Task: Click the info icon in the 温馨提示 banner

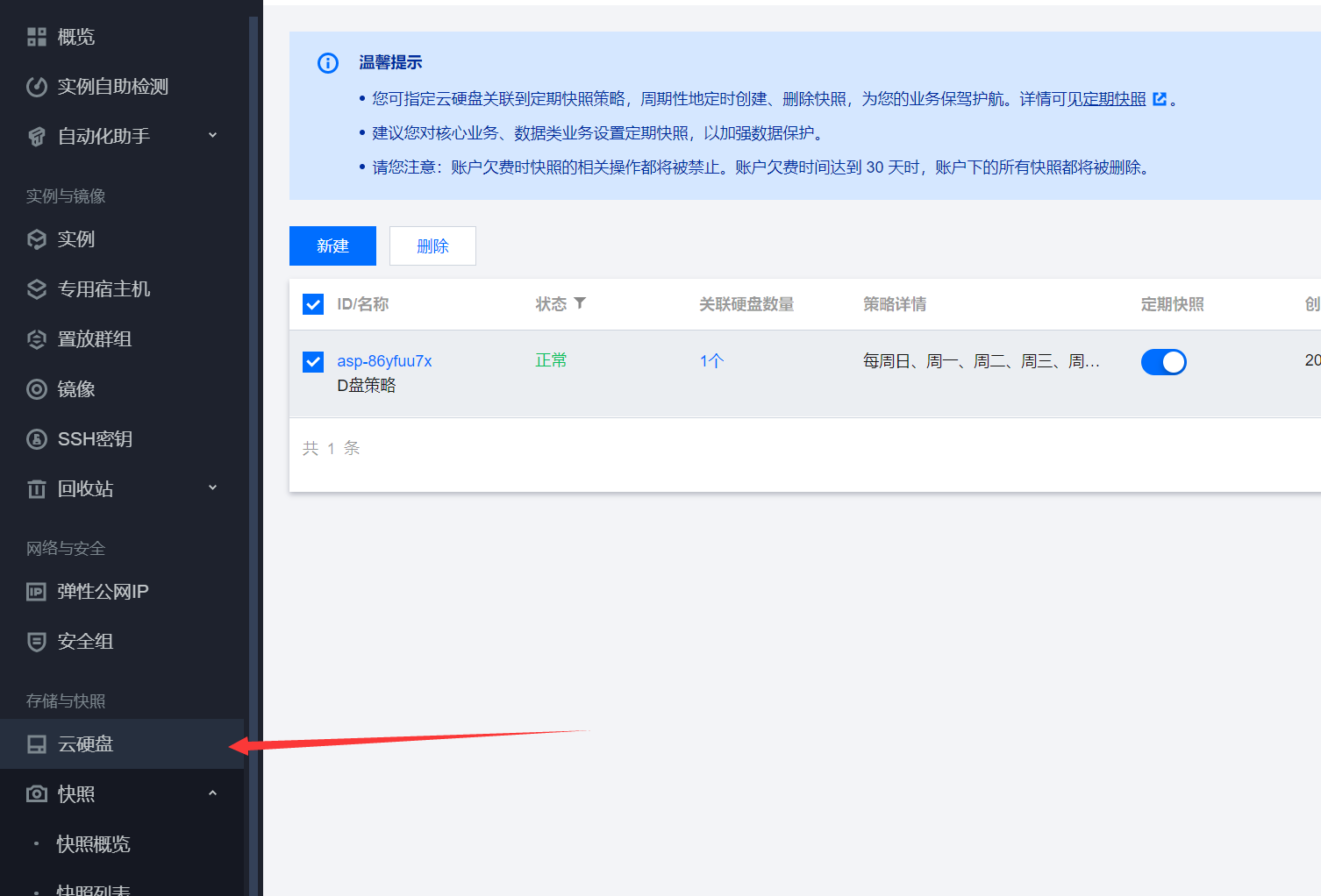Action: (328, 63)
